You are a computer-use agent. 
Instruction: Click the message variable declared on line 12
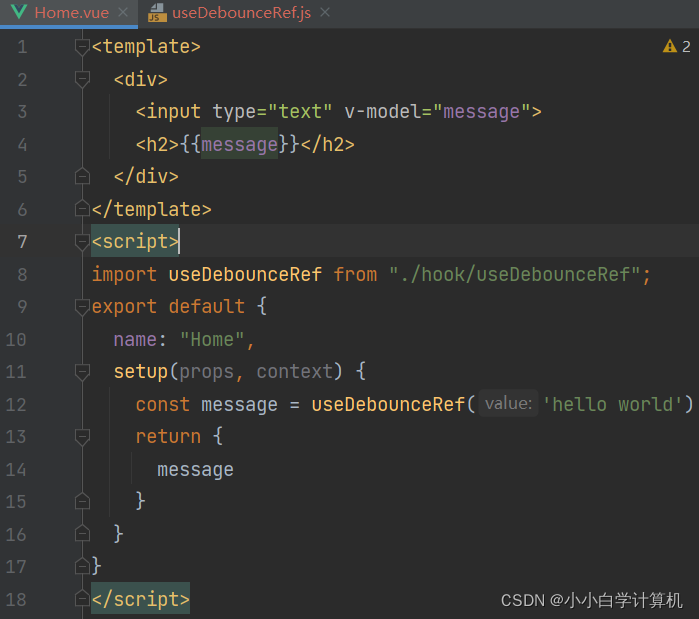point(239,405)
